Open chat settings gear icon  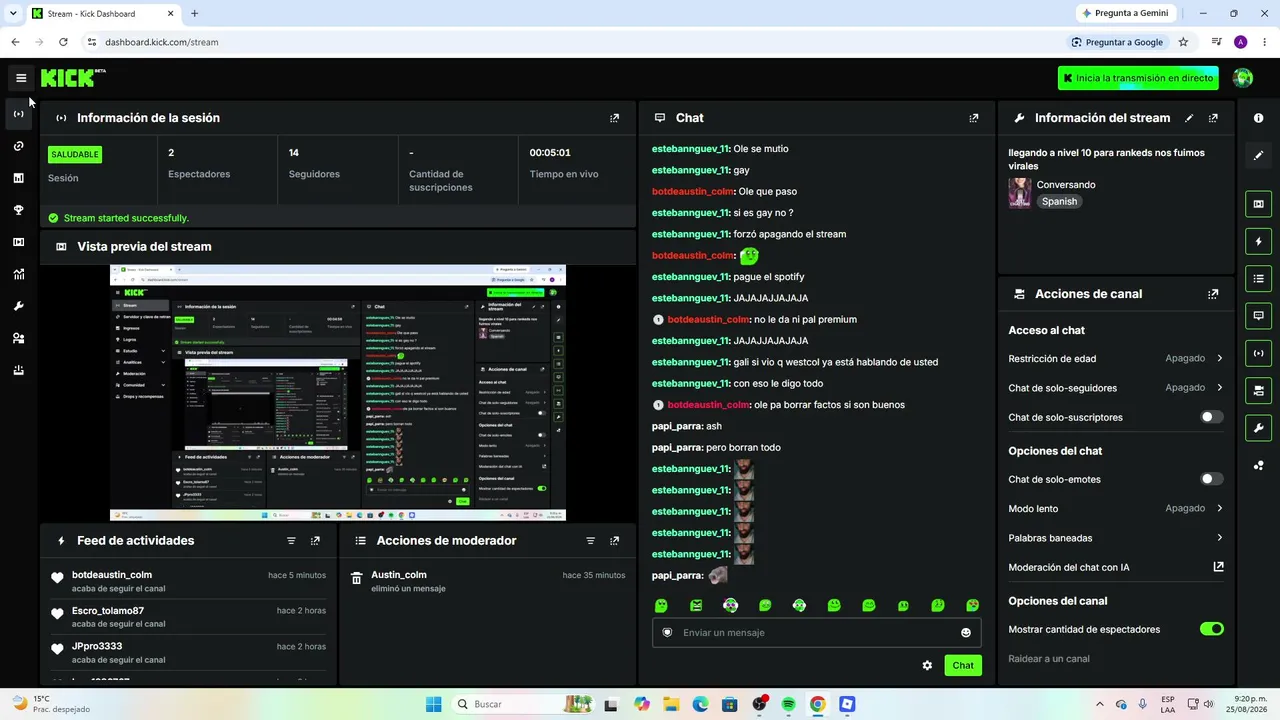click(927, 665)
